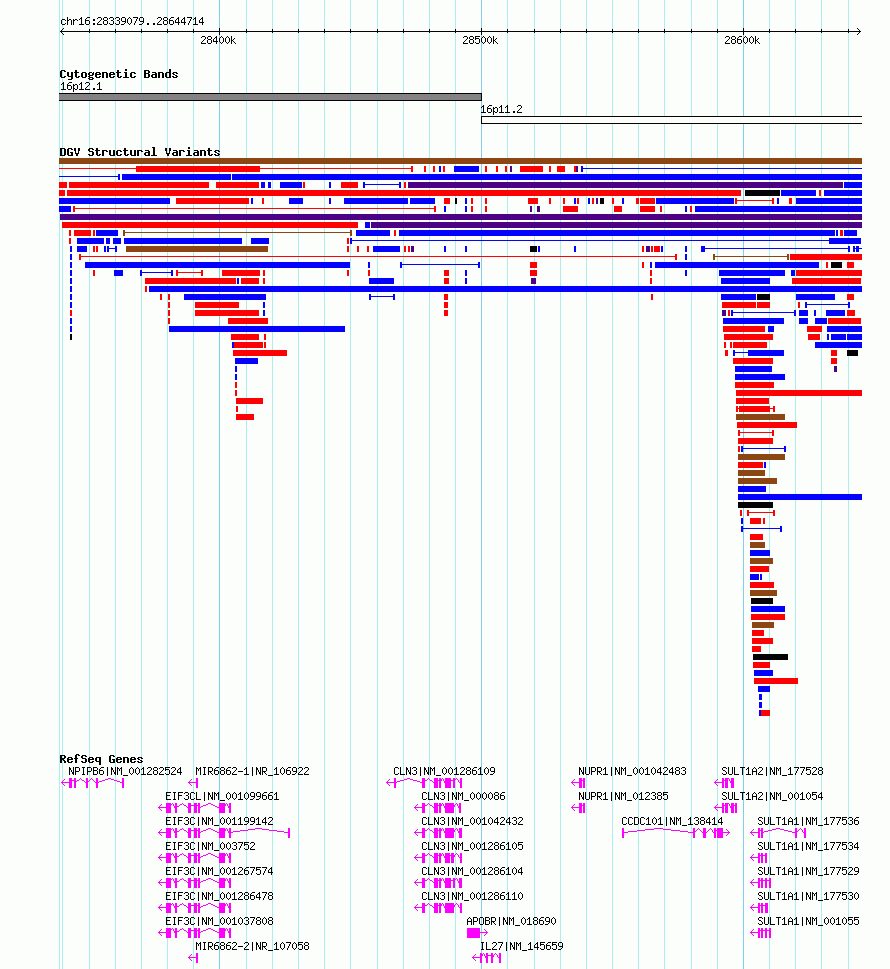The height and width of the screenshot is (969, 890).
Task: Select the SULT1A1 NM_001055 gene glyph
Action: point(760,933)
